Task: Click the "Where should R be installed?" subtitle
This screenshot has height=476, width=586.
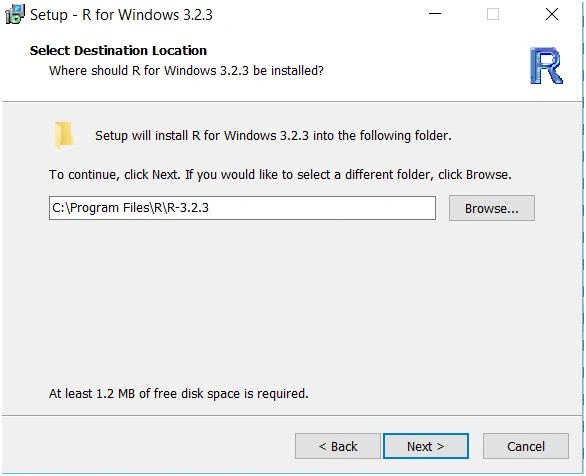Action: pyautogui.click(x=186, y=70)
